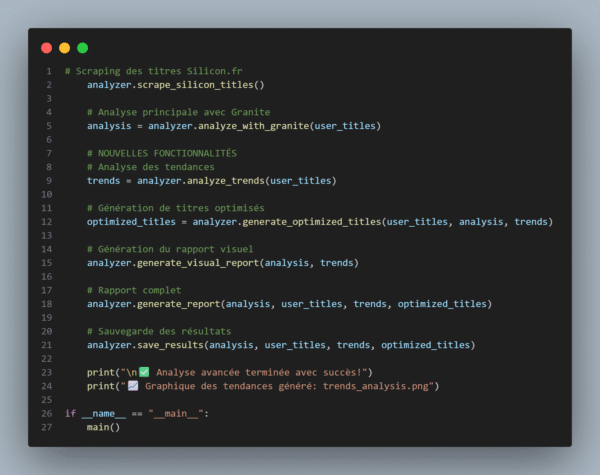Click the yellow minimize dot
Screen dimensions: 600x475
click(64, 47)
